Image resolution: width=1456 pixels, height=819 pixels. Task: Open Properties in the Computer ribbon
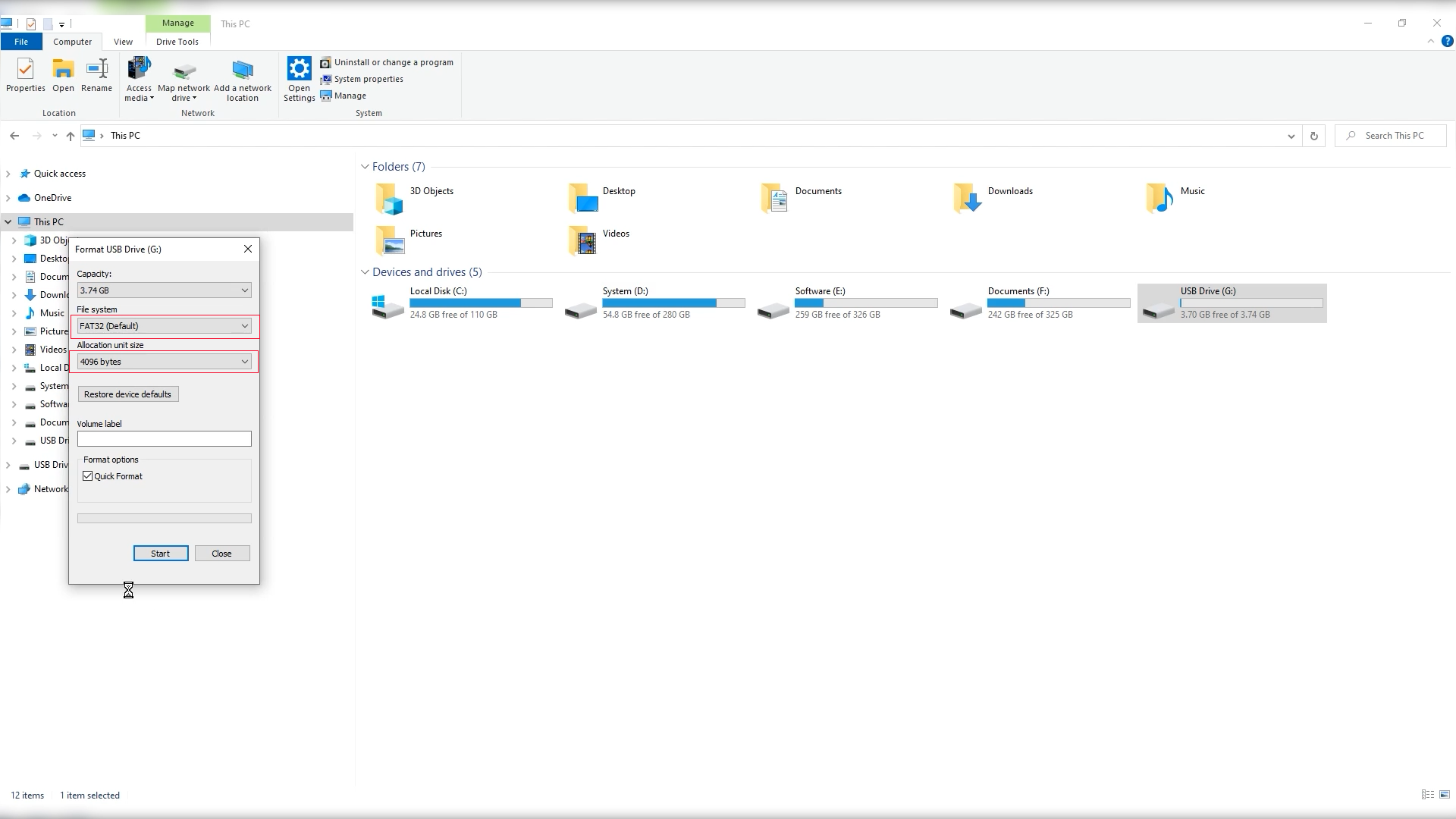(26, 75)
